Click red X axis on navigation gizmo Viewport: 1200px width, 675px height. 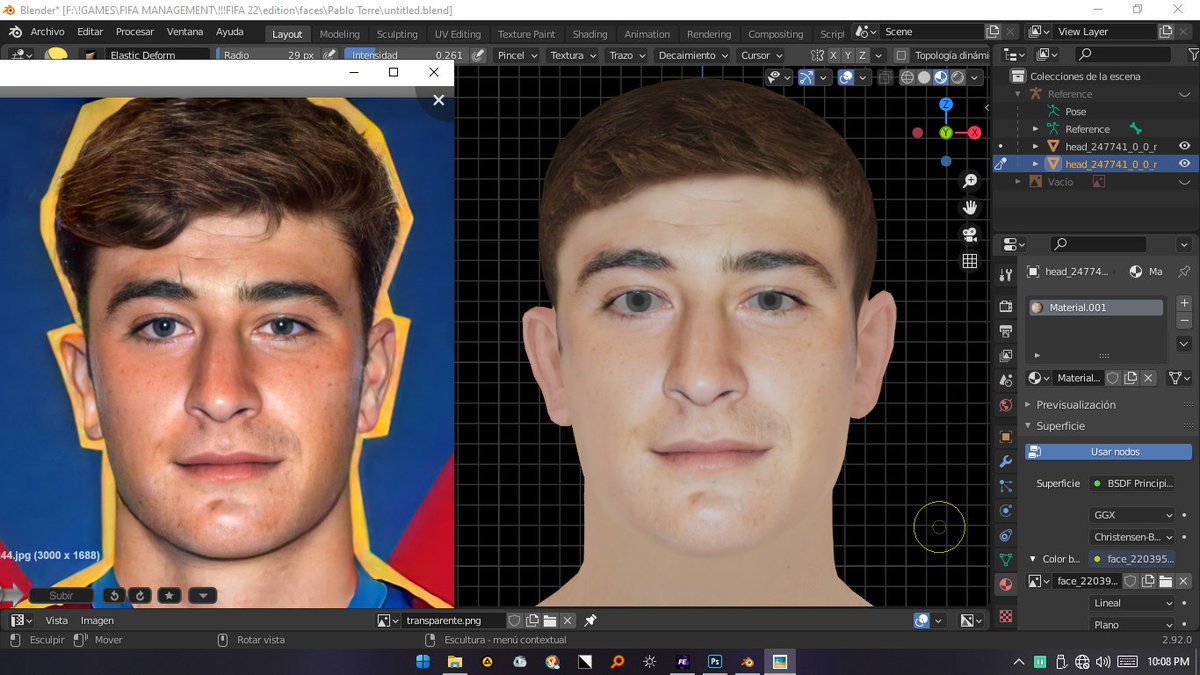974,132
